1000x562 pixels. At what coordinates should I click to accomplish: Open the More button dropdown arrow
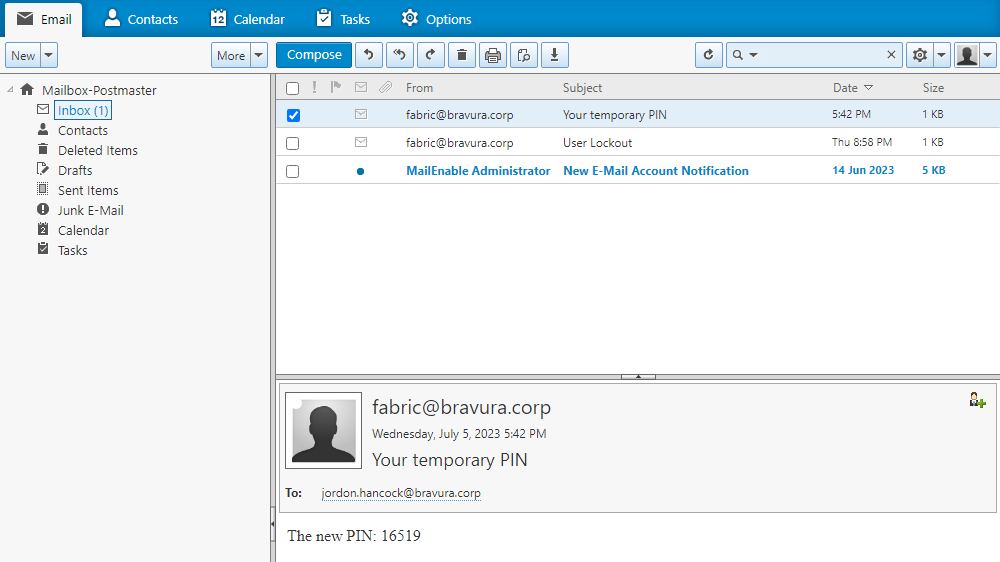coord(258,55)
